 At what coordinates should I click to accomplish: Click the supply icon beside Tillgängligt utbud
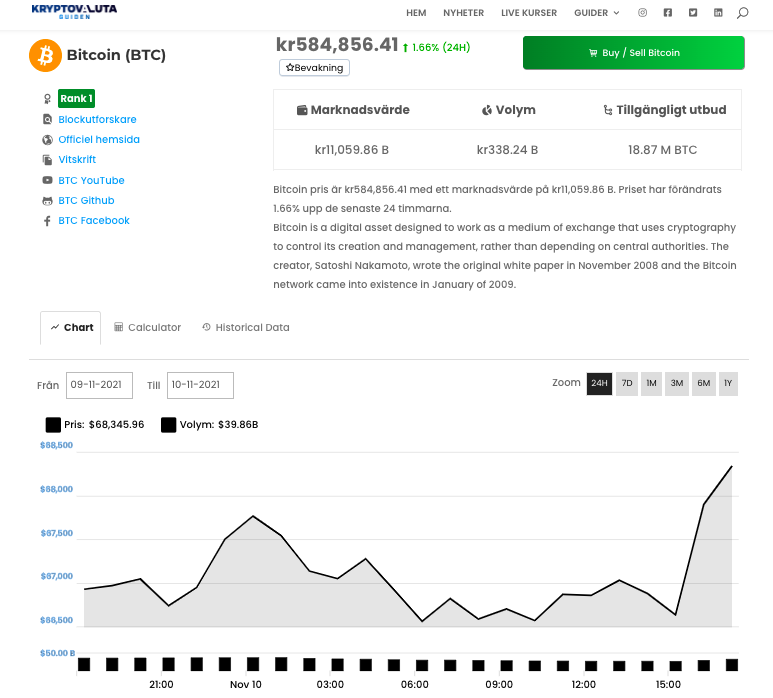(x=608, y=110)
